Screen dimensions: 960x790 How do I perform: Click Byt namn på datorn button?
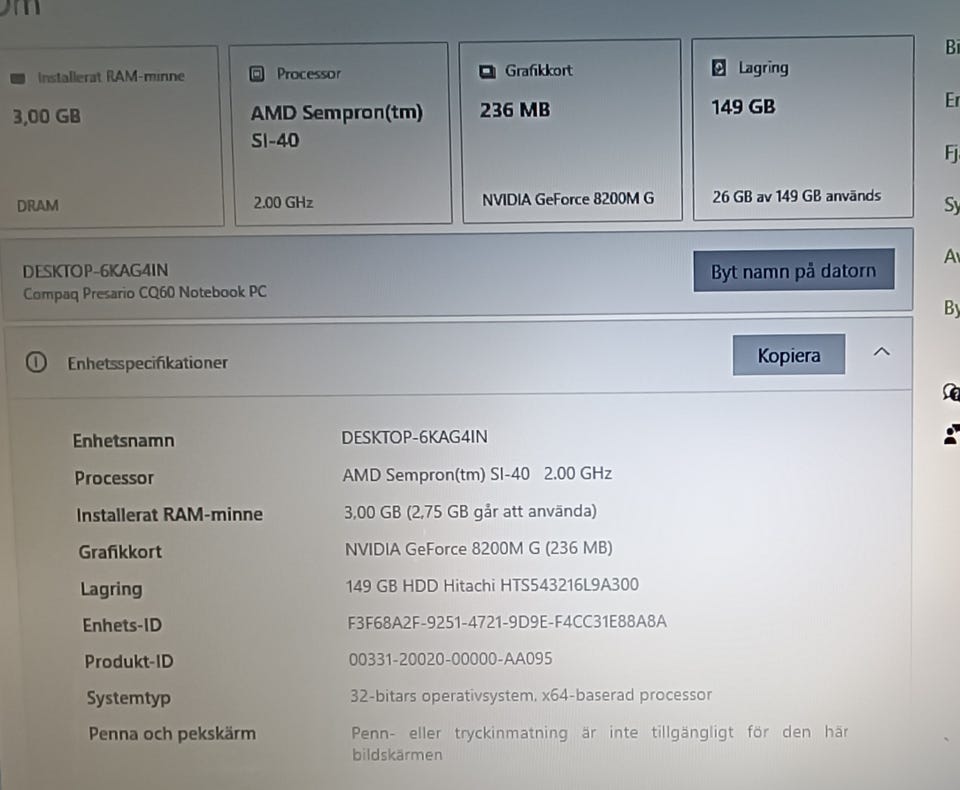[793, 270]
